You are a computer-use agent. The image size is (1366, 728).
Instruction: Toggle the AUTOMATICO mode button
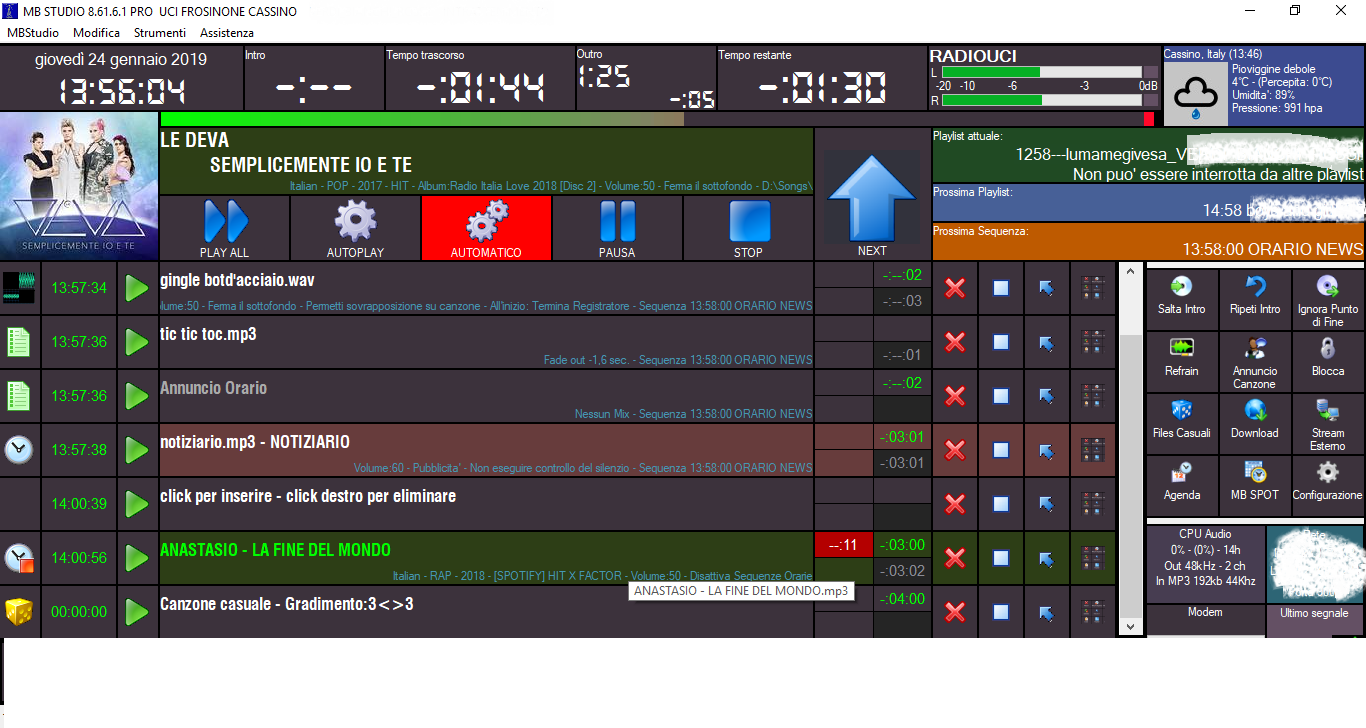click(486, 228)
